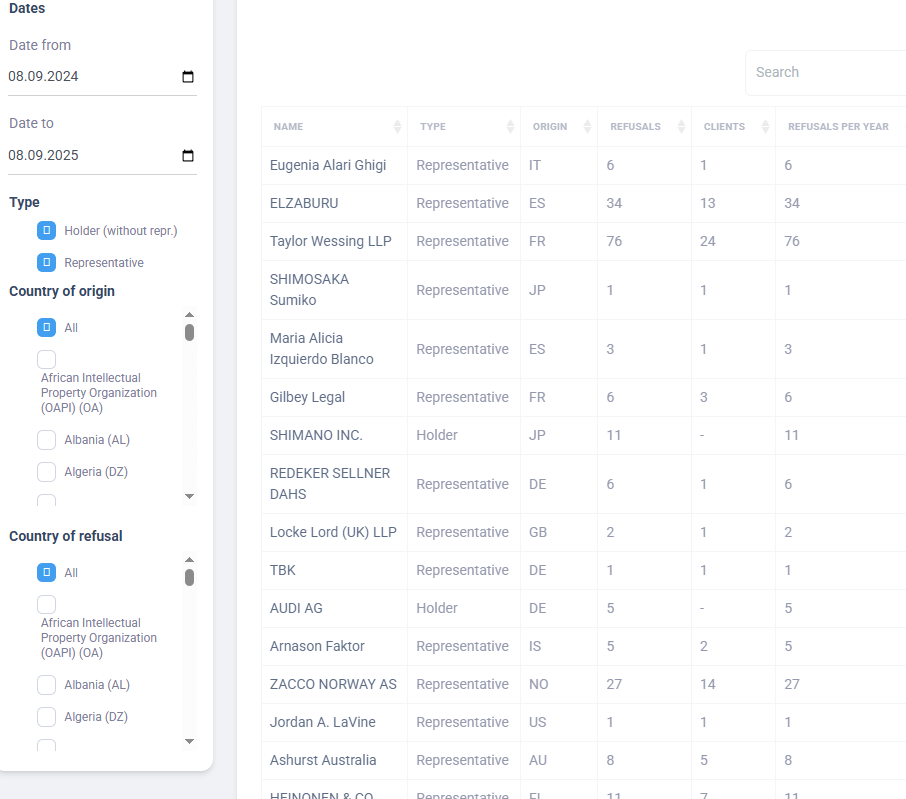Focus the Search input field
The height and width of the screenshot is (799, 906).
tap(825, 72)
